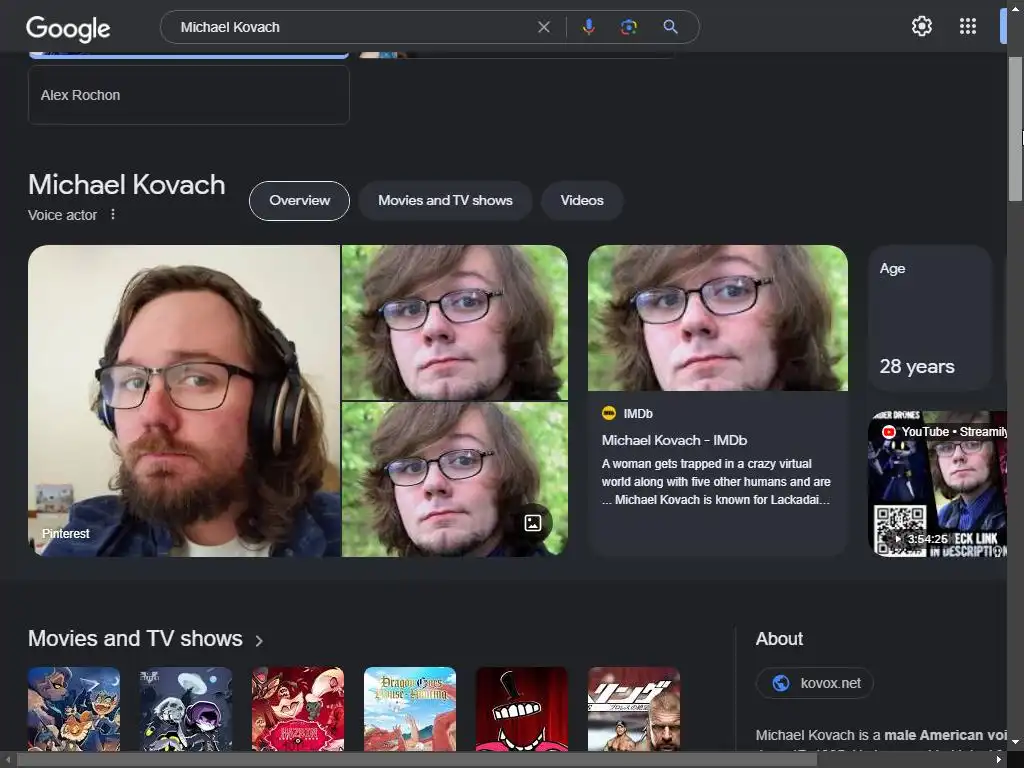Click the Michael Kovach panel title
Viewport: 1024px width, 768px height.
point(127,185)
